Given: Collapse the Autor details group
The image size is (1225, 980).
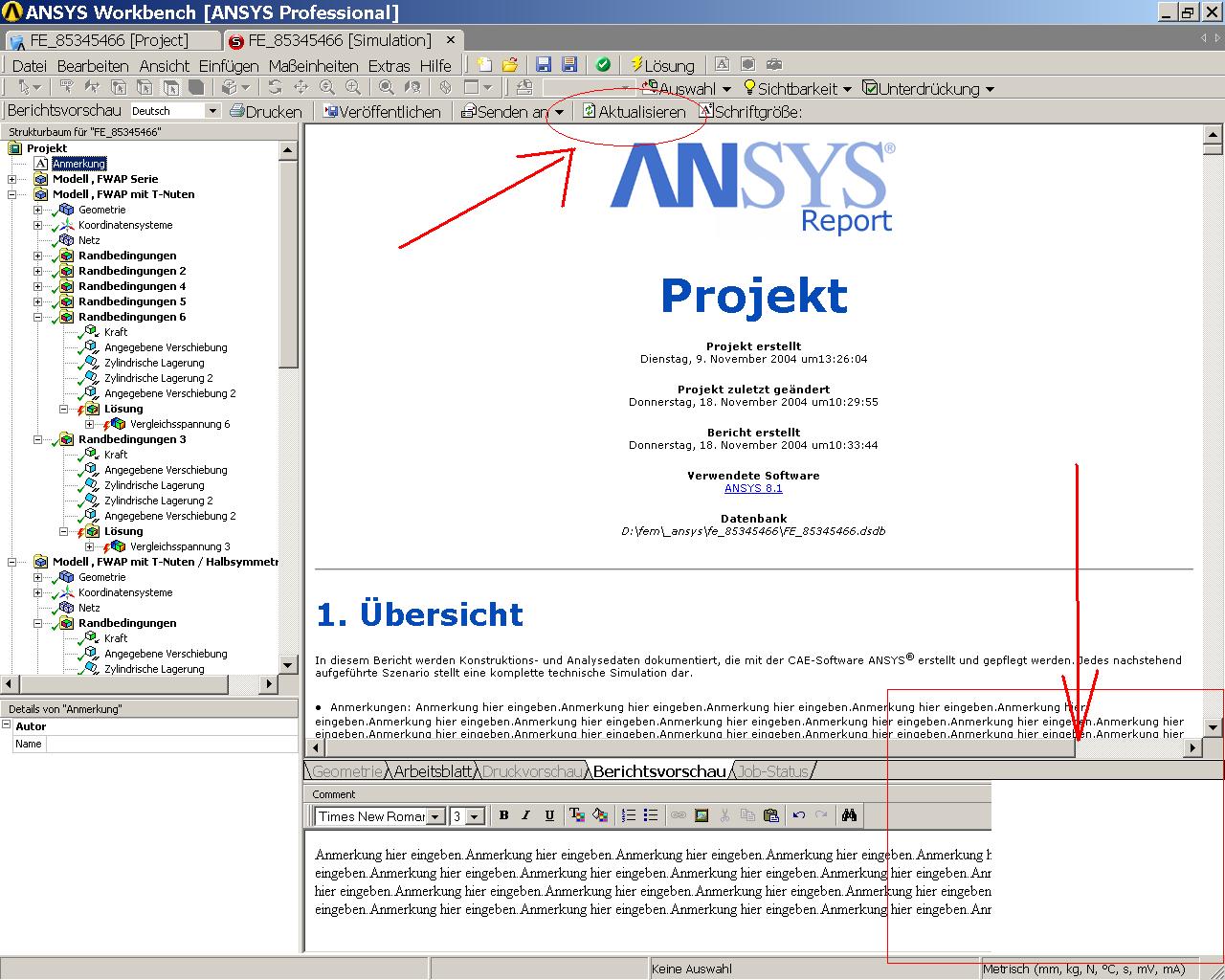Looking at the screenshot, I should (x=7, y=726).
